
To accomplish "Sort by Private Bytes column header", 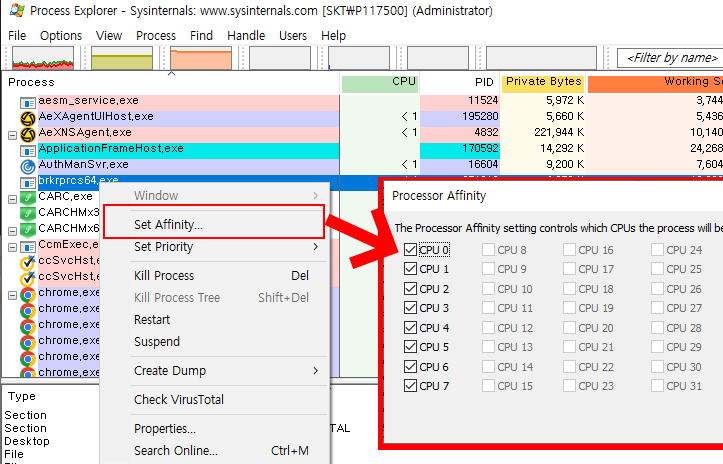I will (543, 82).
